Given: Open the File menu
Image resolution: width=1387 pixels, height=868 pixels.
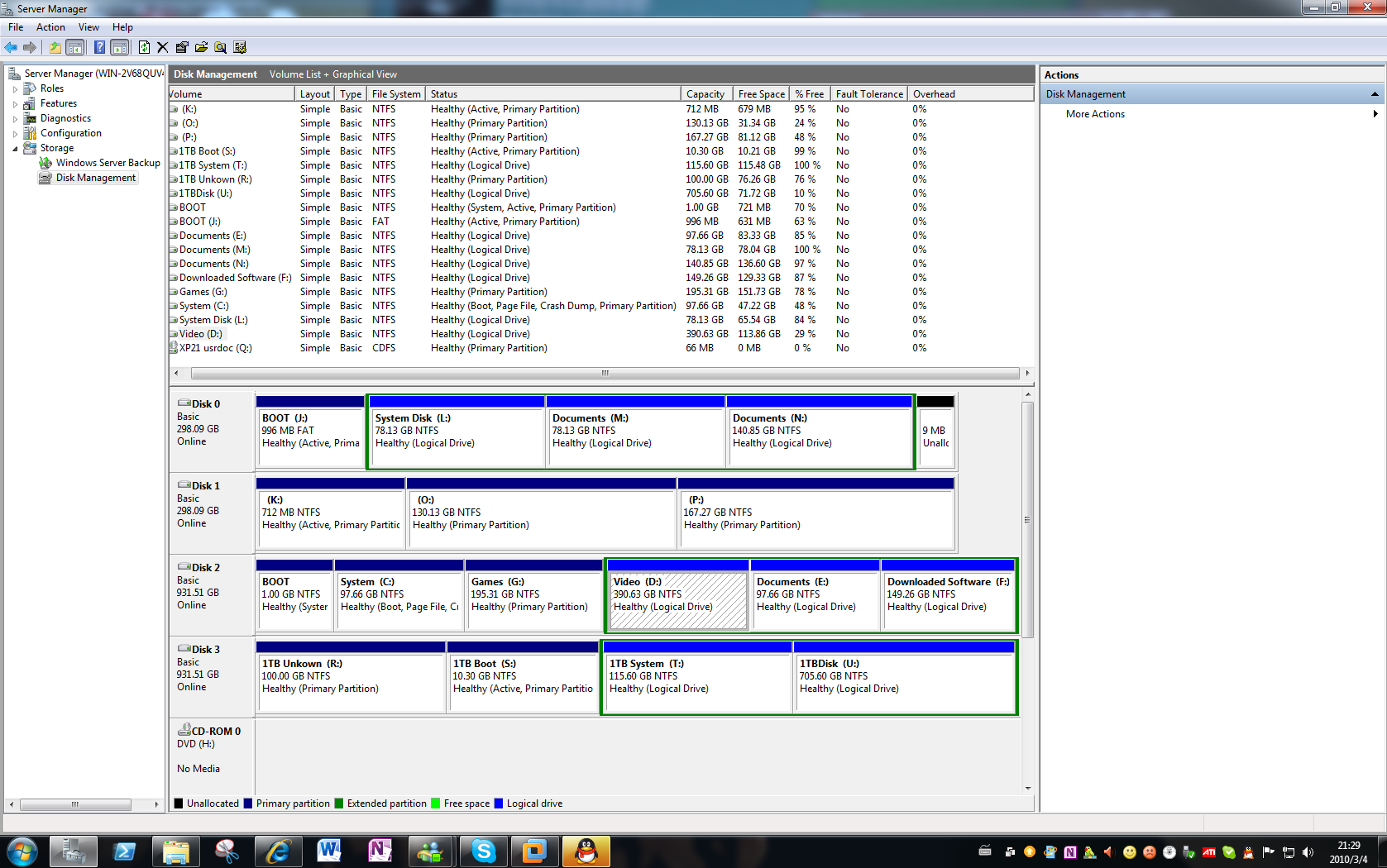Looking at the screenshot, I should coord(16,27).
